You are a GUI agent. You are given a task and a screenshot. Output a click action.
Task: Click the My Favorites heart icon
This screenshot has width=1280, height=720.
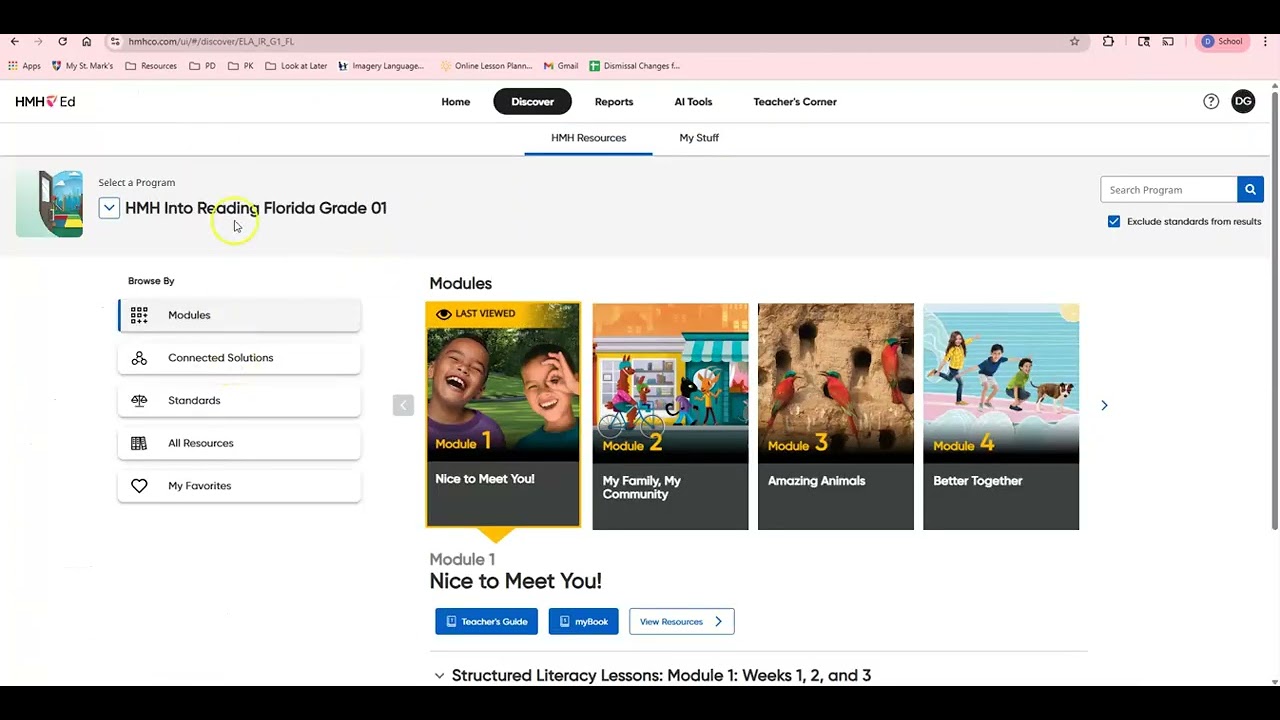pyautogui.click(x=139, y=486)
